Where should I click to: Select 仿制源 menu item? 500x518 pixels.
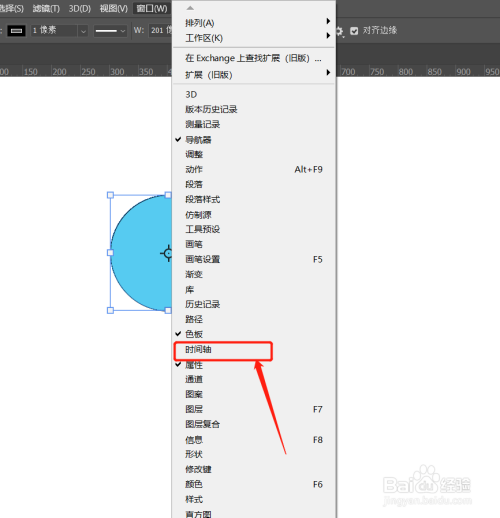pyautogui.click(x=254, y=215)
